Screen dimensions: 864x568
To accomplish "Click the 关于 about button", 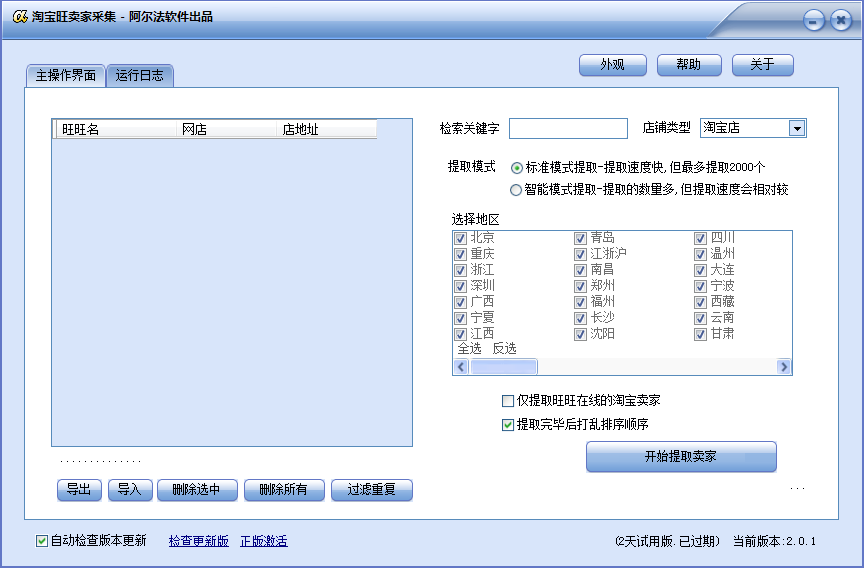I will 763,65.
